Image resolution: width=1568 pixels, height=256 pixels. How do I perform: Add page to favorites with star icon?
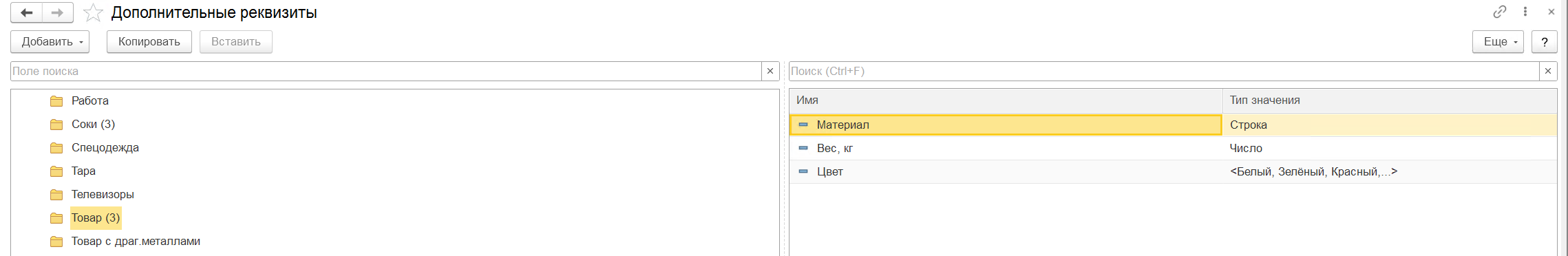pos(93,12)
